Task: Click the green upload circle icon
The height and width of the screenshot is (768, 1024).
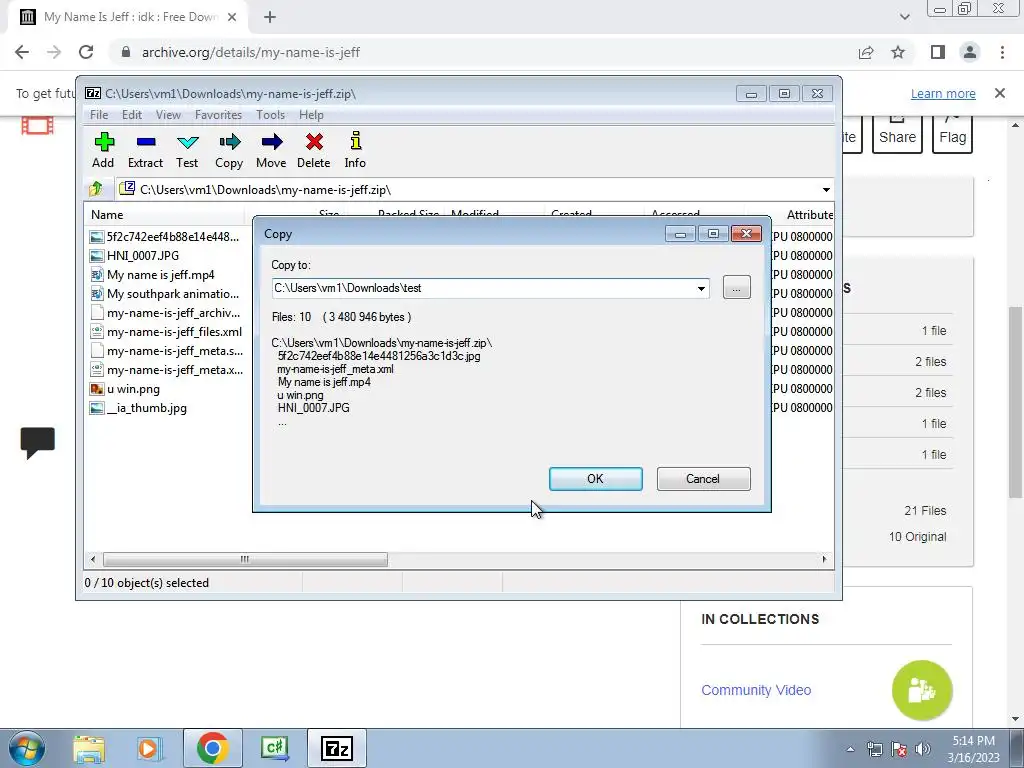Action: pyautogui.click(x=922, y=690)
